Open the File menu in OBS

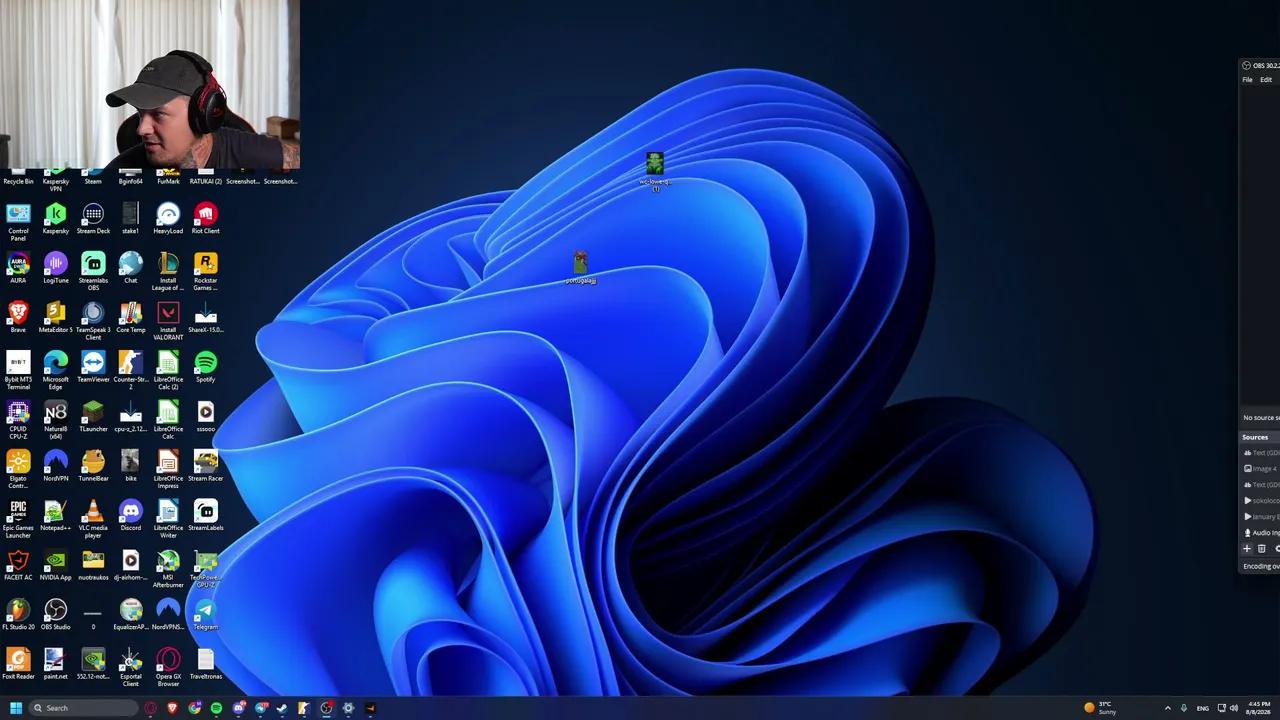tap(1247, 80)
